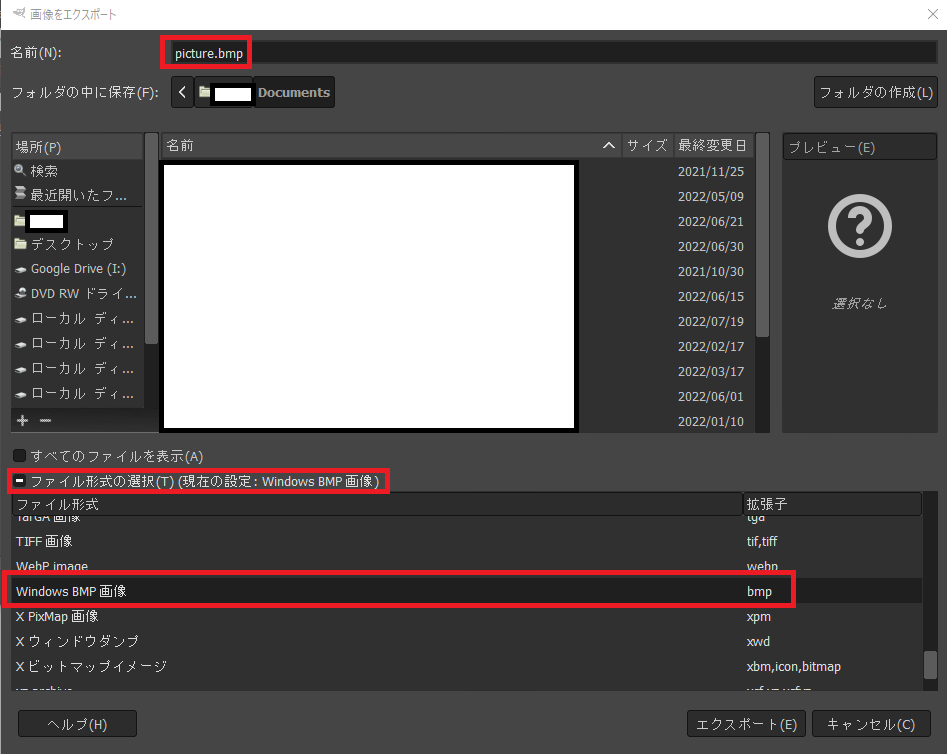Click the question mark preview placeholder

[x=858, y=226]
